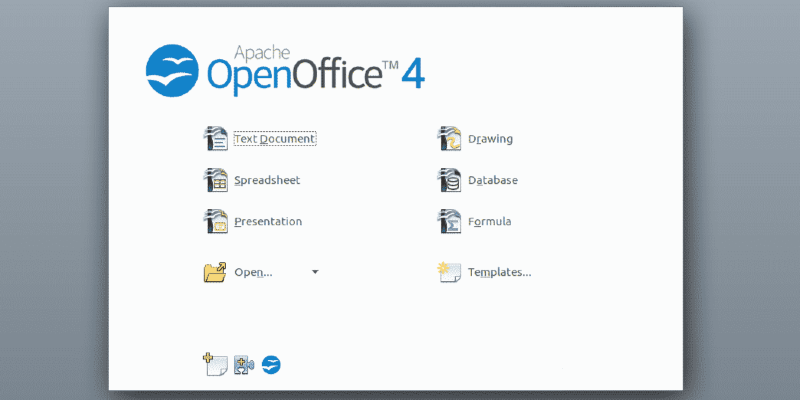Click the Database icon
Viewport: 800px width, 400px height.
[450, 180]
